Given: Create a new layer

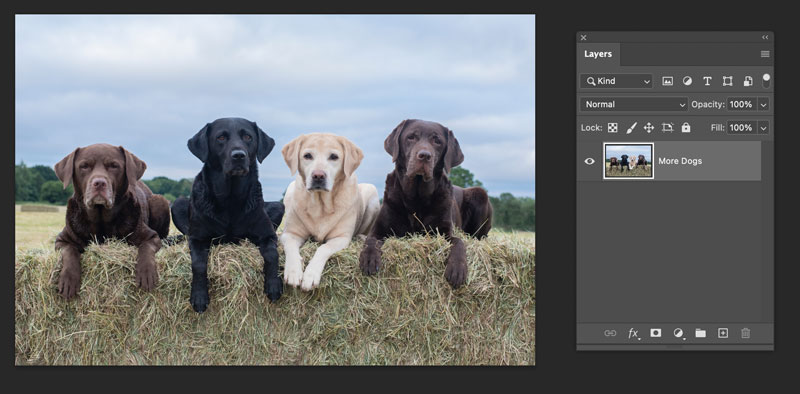Looking at the screenshot, I should click(723, 333).
